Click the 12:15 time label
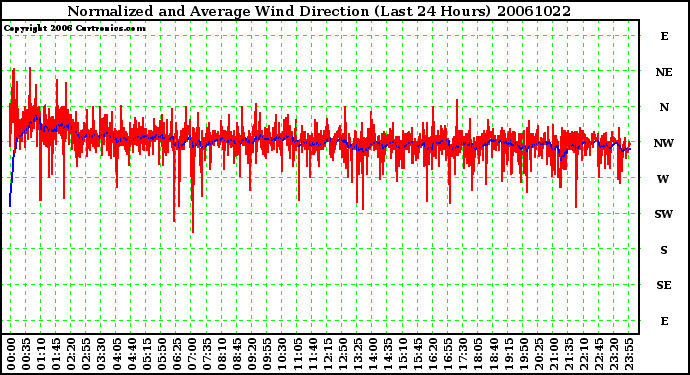This screenshot has width=690, height=375. 328,354
